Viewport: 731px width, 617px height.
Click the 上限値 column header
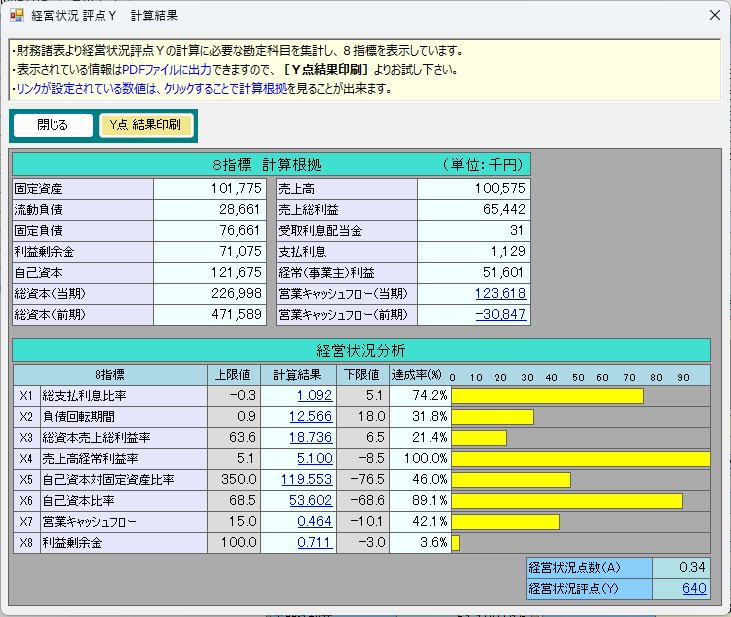(234, 375)
